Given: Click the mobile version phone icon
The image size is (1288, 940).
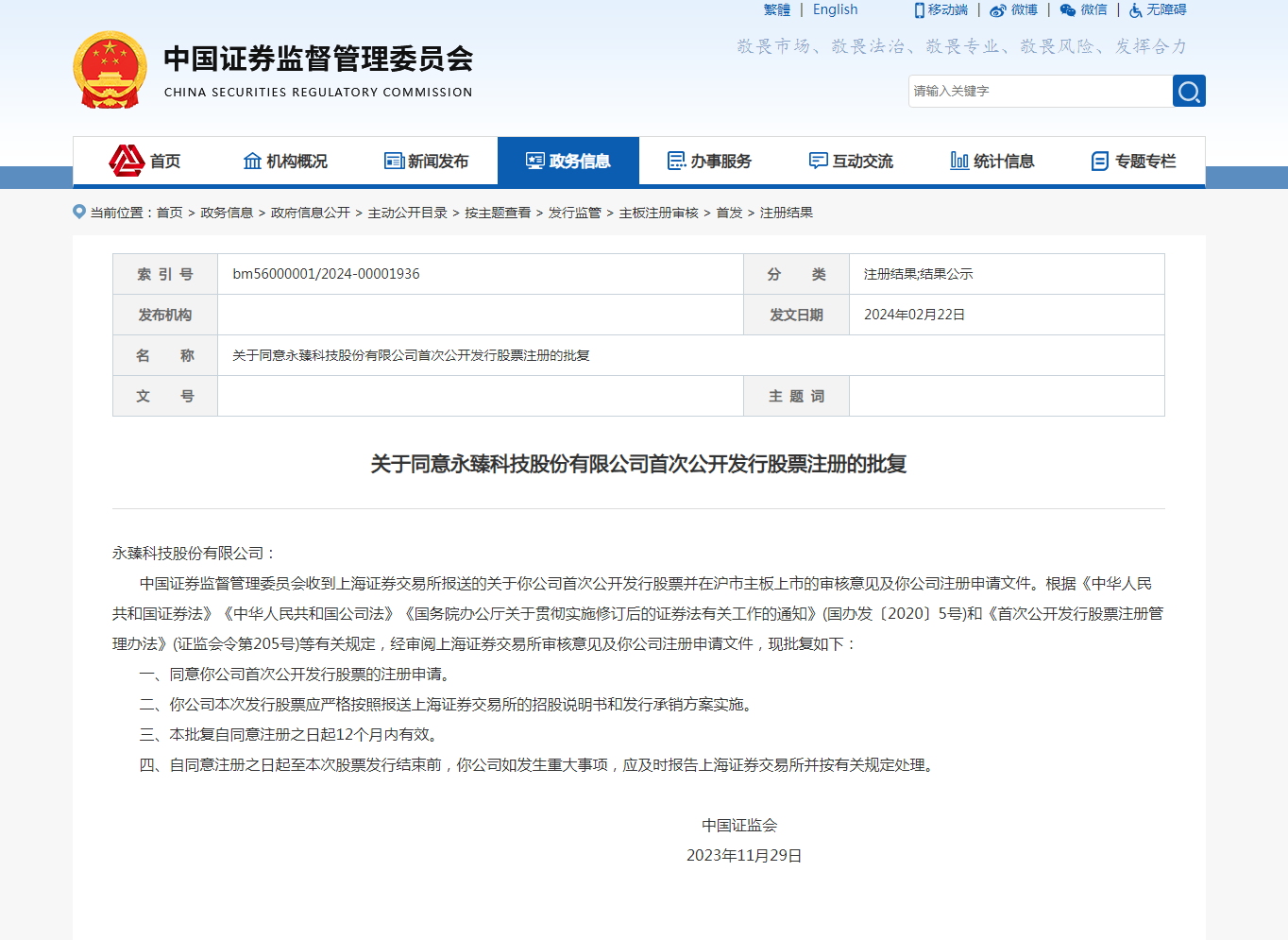Looking at the screenshot, I should pos(920,10).
